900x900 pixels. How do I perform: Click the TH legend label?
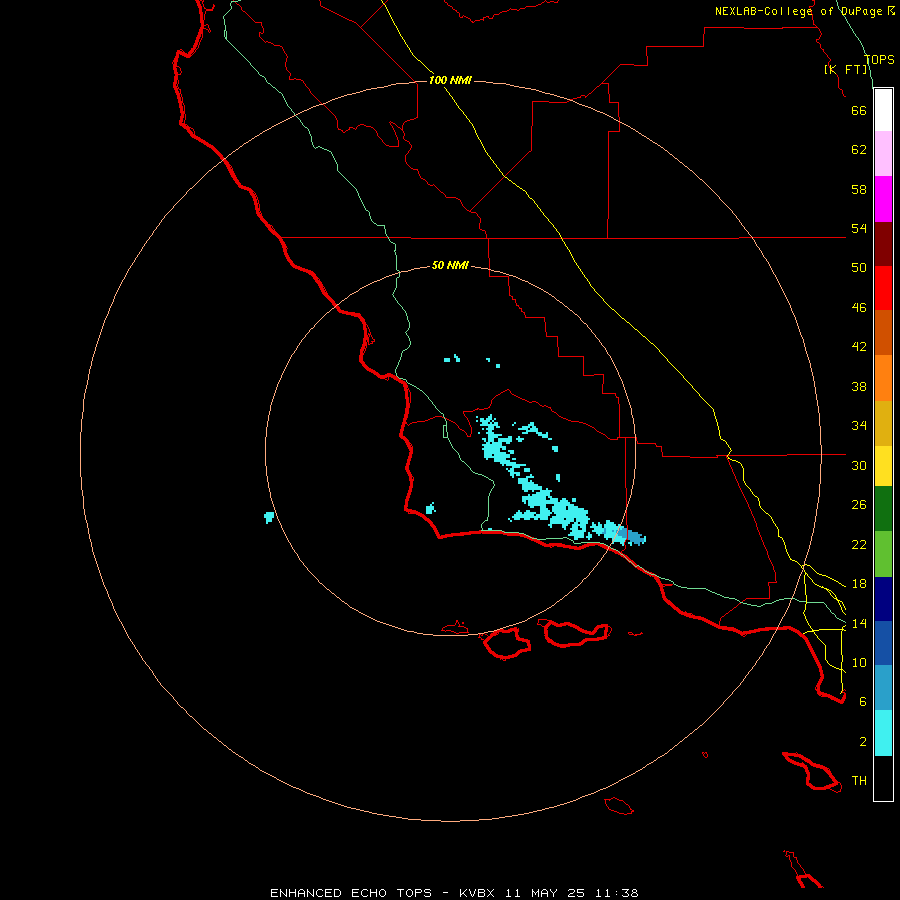pyautogui.click(x=859, y=781)
